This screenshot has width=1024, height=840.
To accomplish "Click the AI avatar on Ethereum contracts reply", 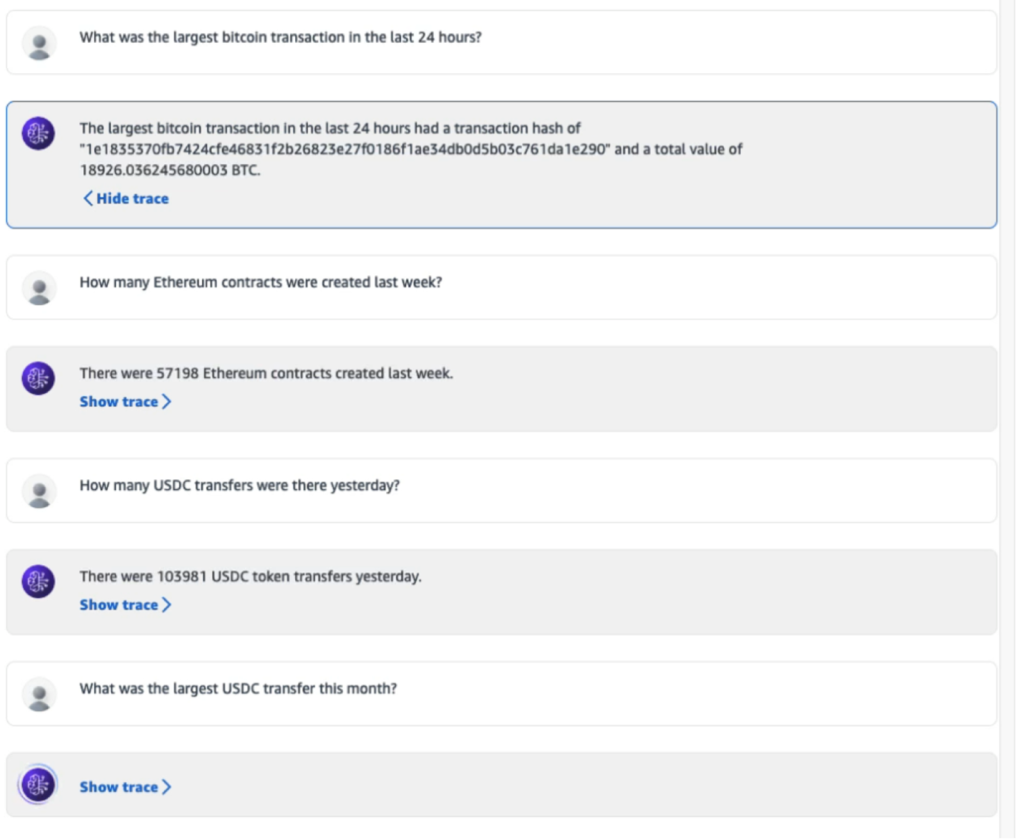I will (x=38, y=380).
